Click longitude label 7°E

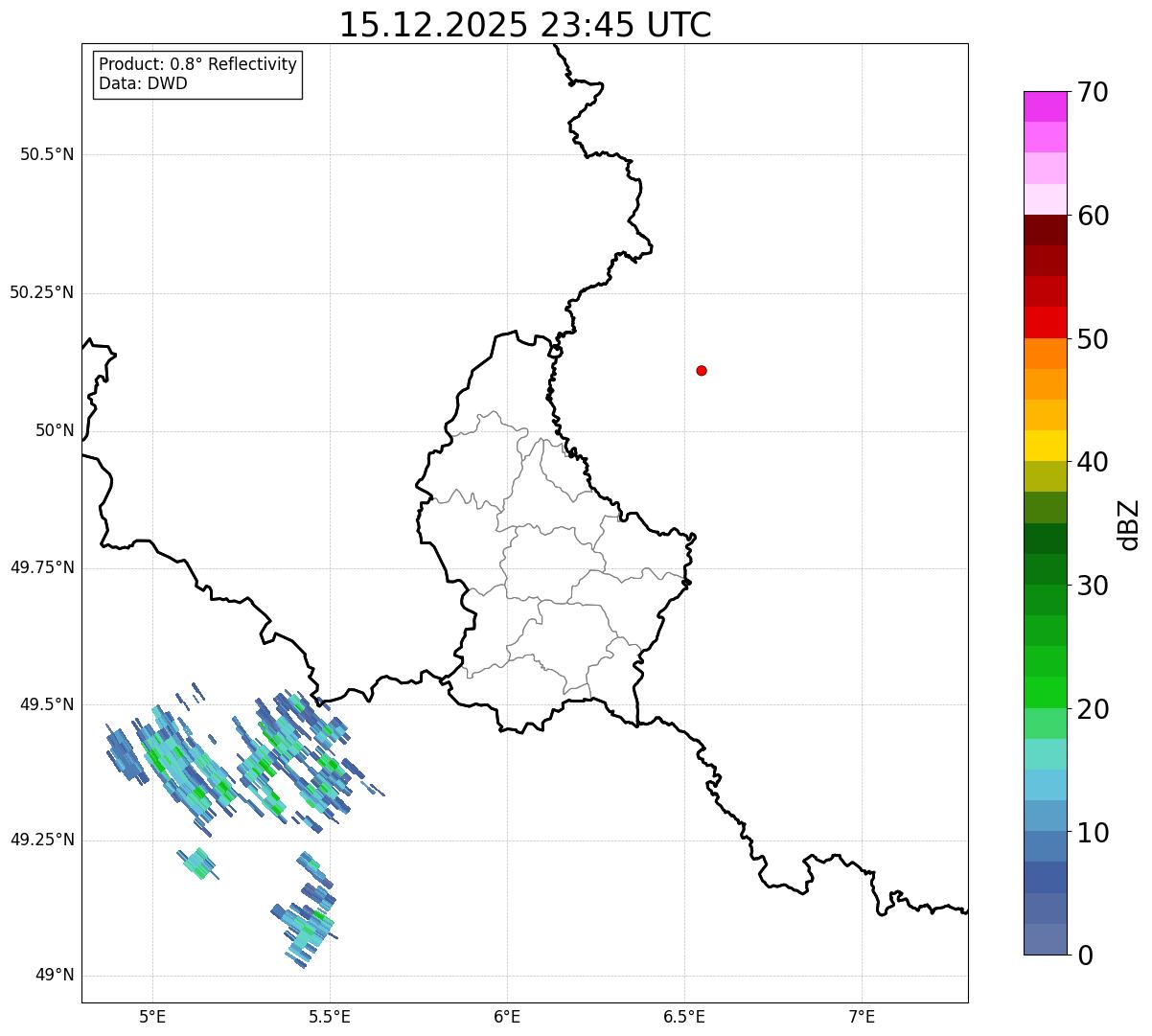tap(862, 1016)
